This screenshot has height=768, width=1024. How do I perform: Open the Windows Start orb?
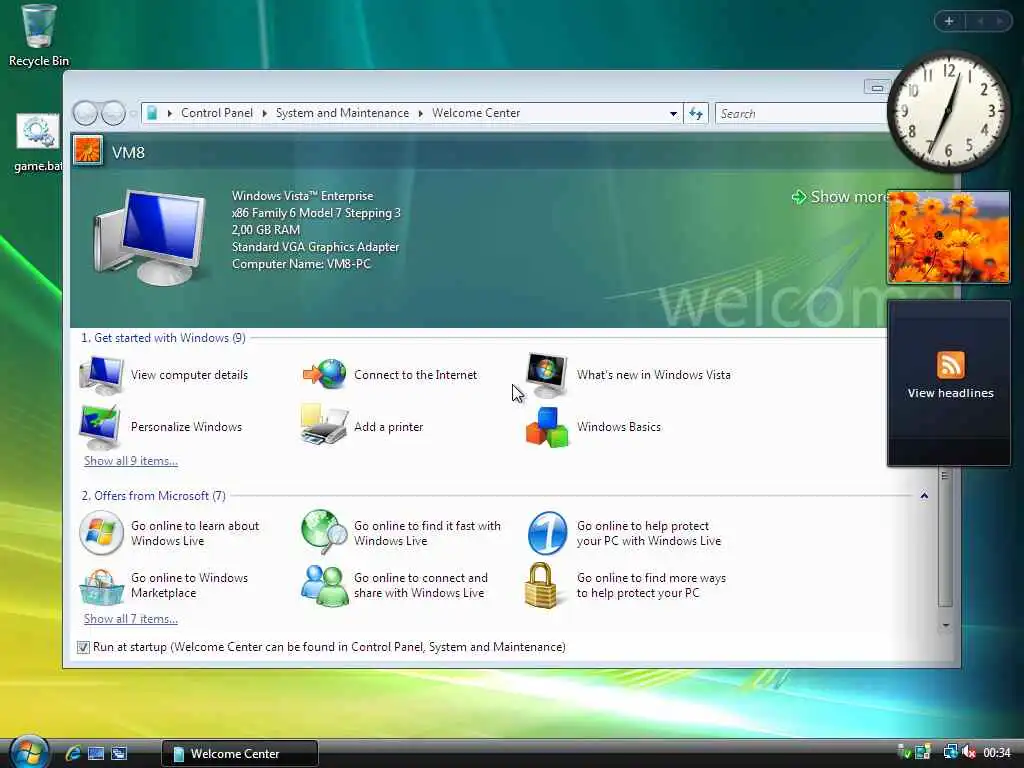click(x=29, y=752)
